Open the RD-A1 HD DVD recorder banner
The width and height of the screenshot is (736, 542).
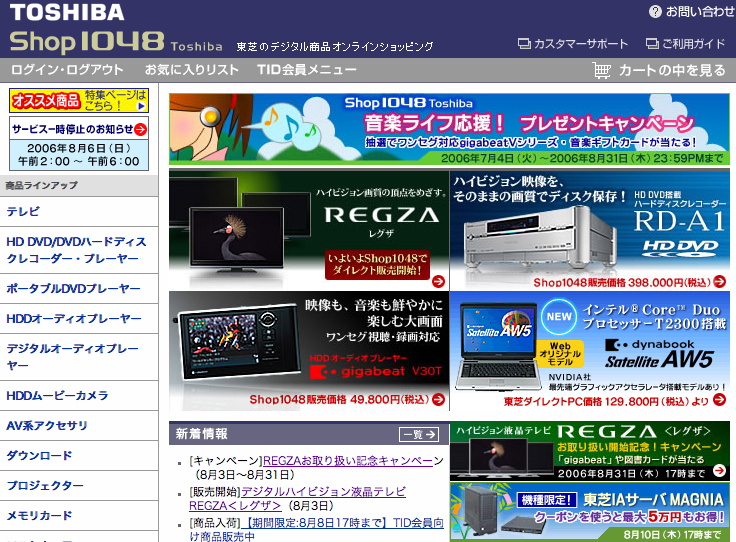(x=590, y=229)
